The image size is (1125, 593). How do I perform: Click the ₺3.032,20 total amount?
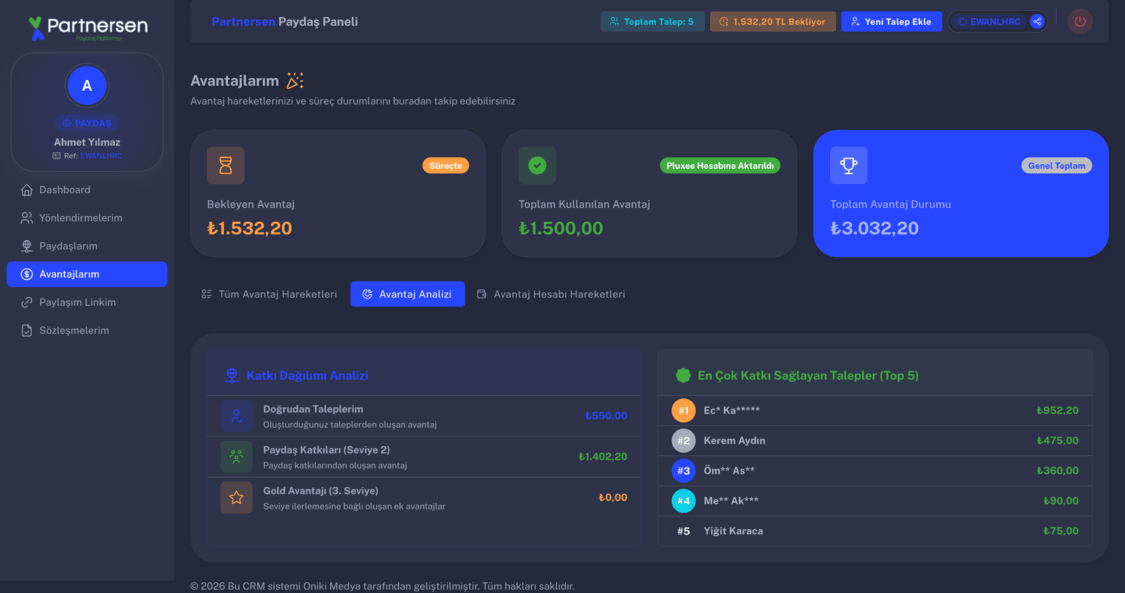pos(874,228)
